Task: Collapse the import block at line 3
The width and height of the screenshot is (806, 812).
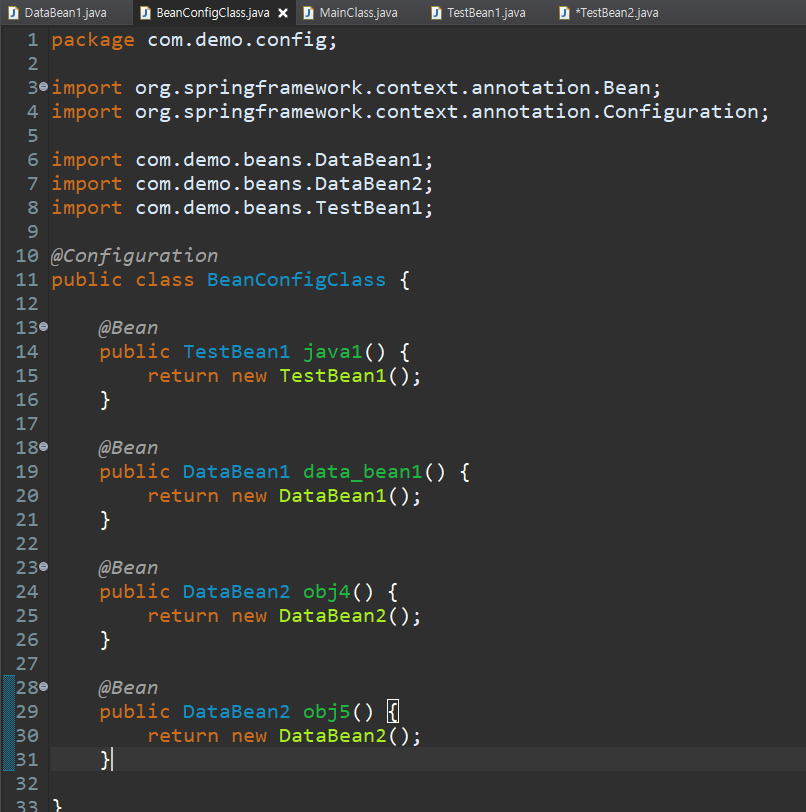Action: pyautogui.click(x=44, y=86)
